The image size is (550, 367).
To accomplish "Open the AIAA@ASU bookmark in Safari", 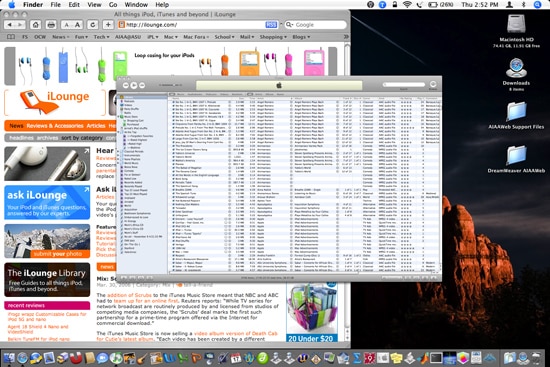I will pos(128,37).
